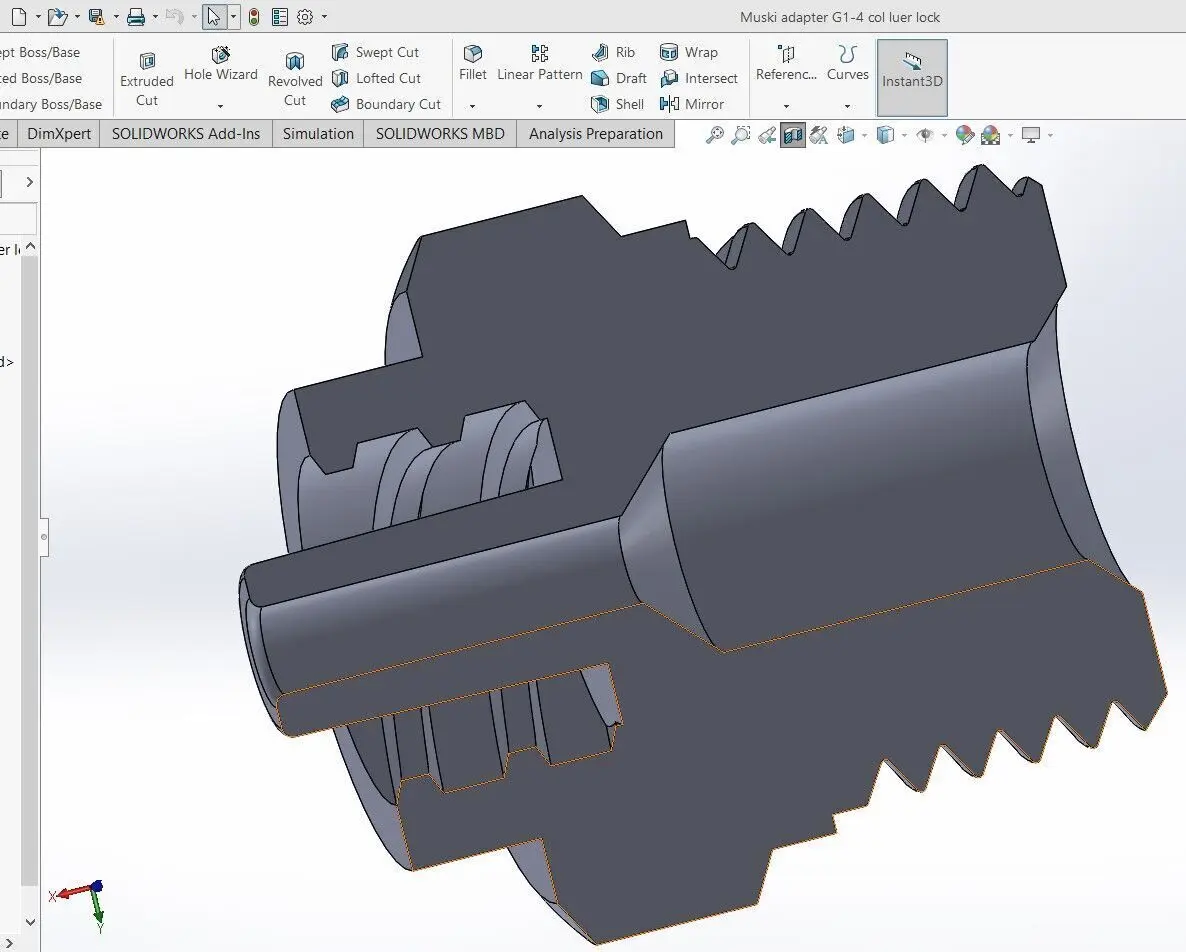Viewport: 1186px width, 952px height.
Task: Expand the Open file dropdown arrow
Action: point(77,17)
